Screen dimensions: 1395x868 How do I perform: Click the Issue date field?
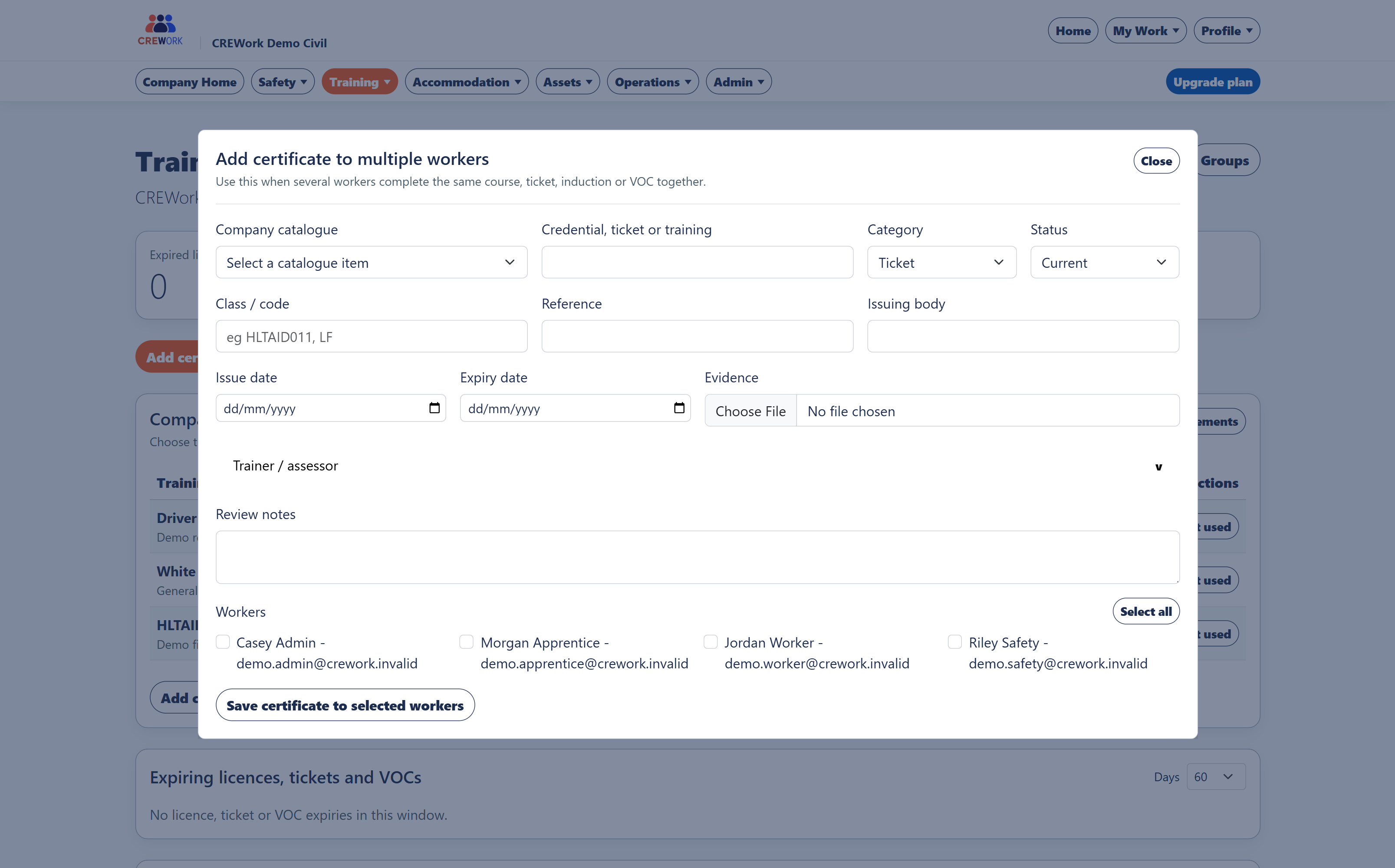(x=331, y=408)
